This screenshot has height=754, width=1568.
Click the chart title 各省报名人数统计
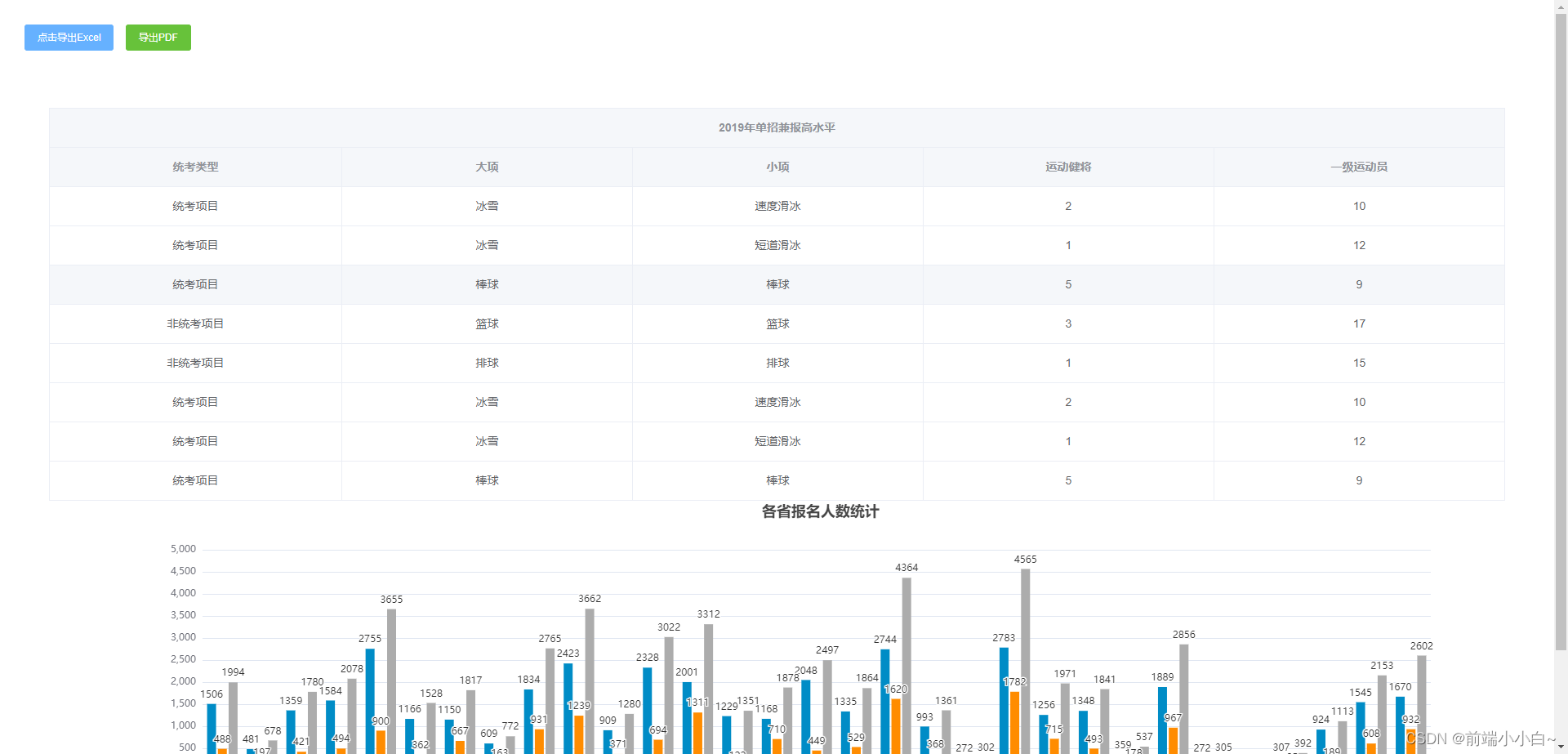[x=820, y=511]
